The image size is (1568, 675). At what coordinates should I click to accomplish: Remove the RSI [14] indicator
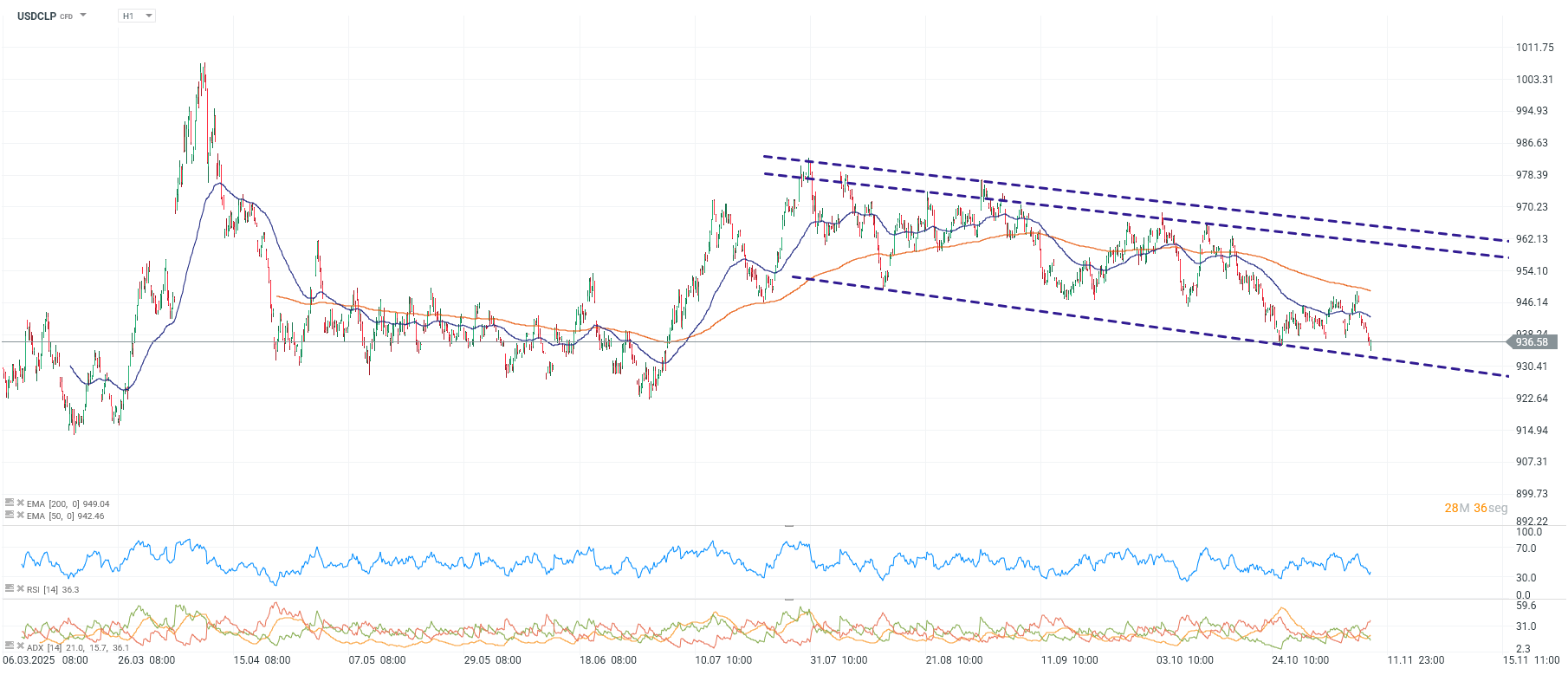coord(20,588)
